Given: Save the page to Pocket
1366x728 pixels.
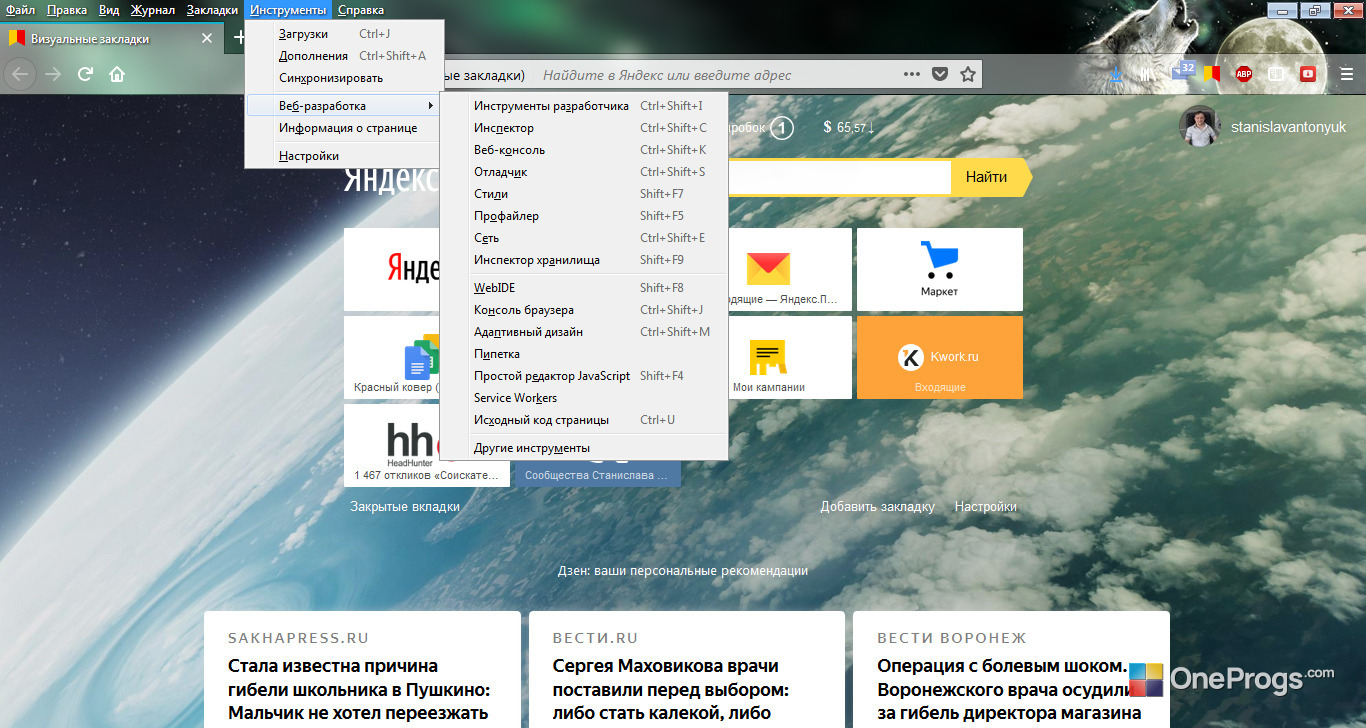Looking at the screenshot, I should pyautogui.click(x=939, y=74).
